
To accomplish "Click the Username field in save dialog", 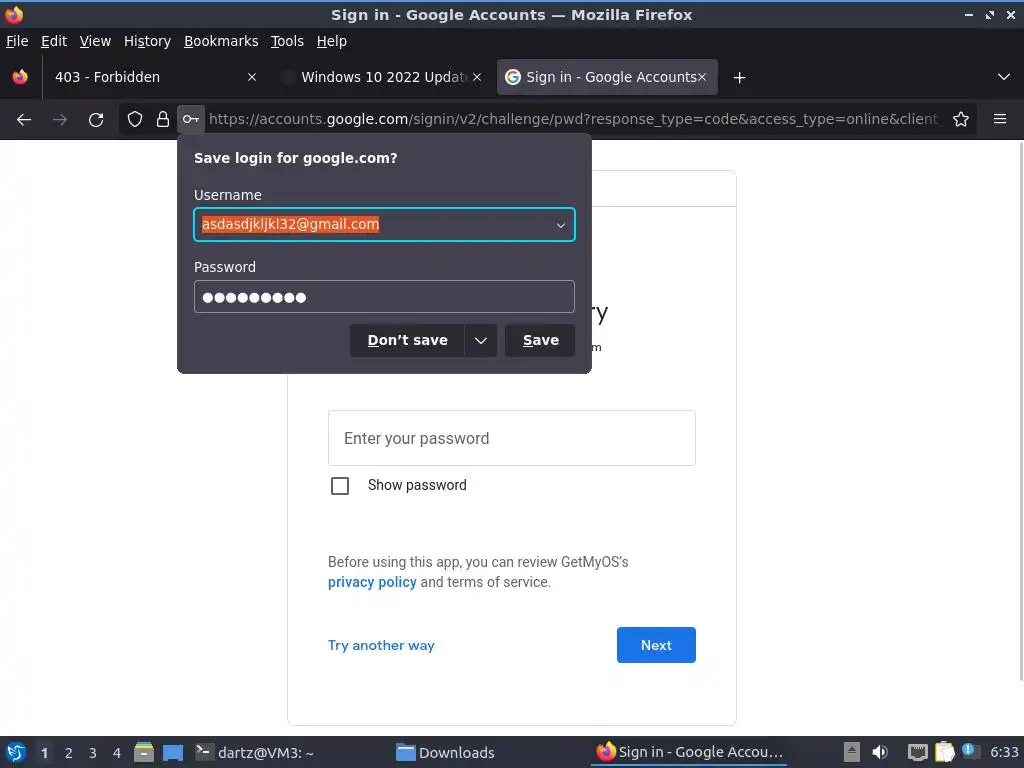I will coord(384,225).
